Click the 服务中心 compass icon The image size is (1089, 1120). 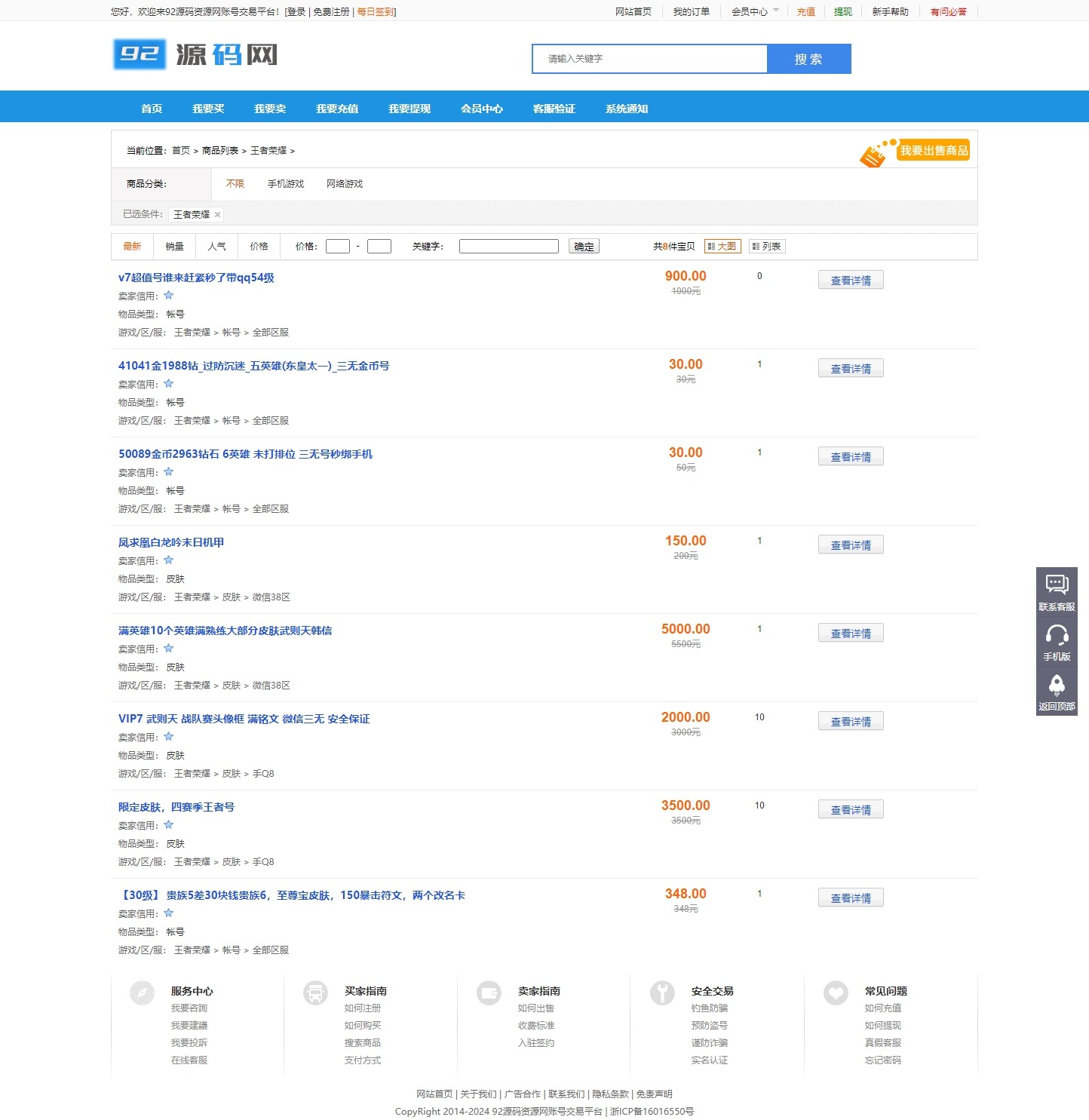tap(142, 993)
